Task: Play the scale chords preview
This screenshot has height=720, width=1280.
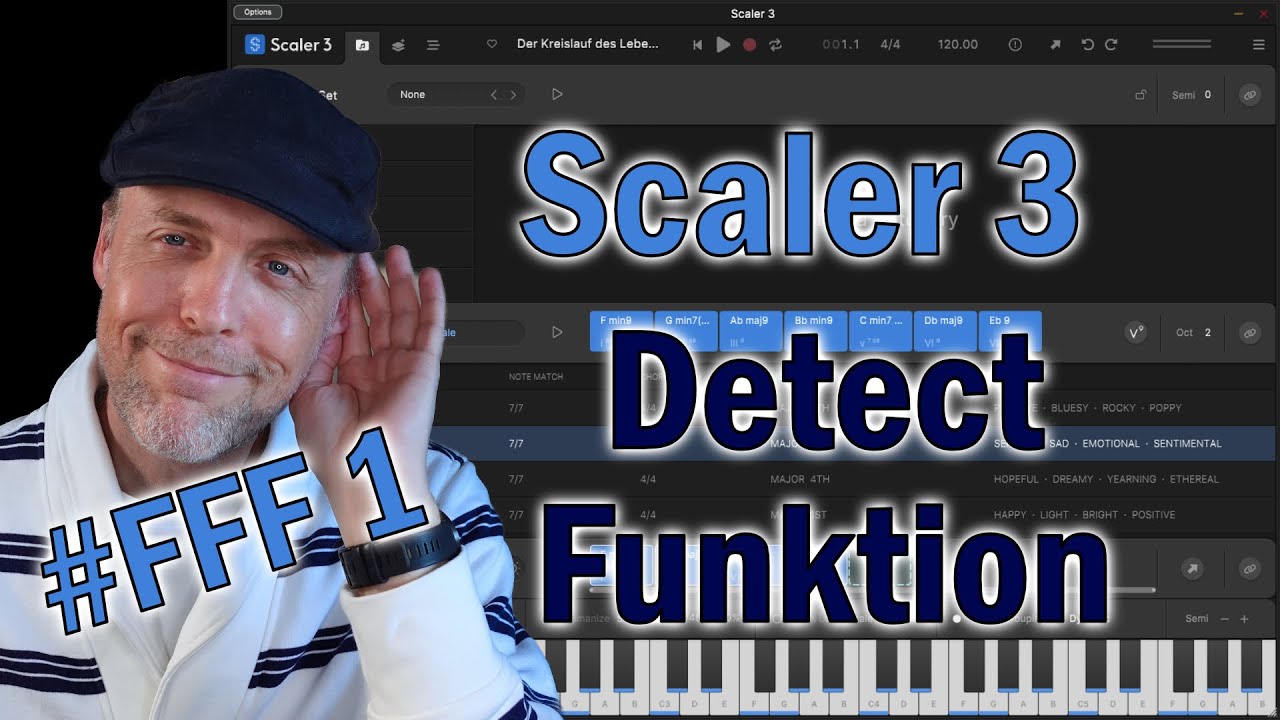Action: (x=557, y=332)
